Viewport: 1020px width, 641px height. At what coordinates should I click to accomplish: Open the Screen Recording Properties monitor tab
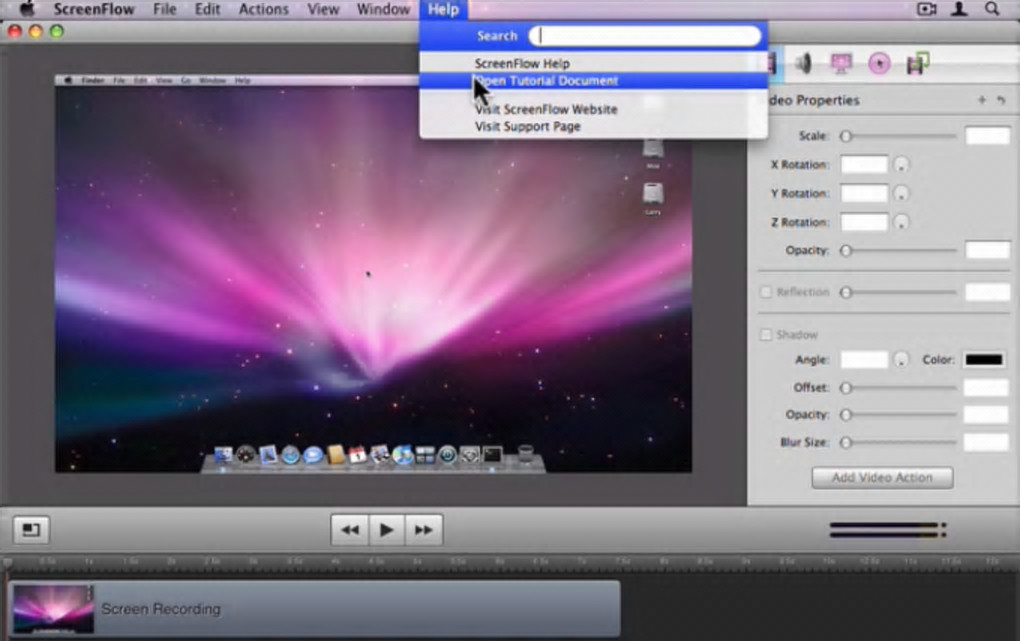coord(841,63)
